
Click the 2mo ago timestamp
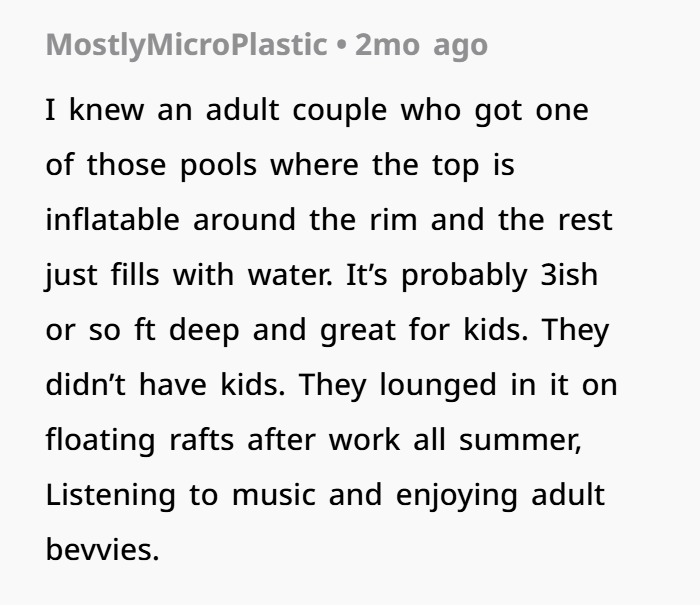click(421, 46)
